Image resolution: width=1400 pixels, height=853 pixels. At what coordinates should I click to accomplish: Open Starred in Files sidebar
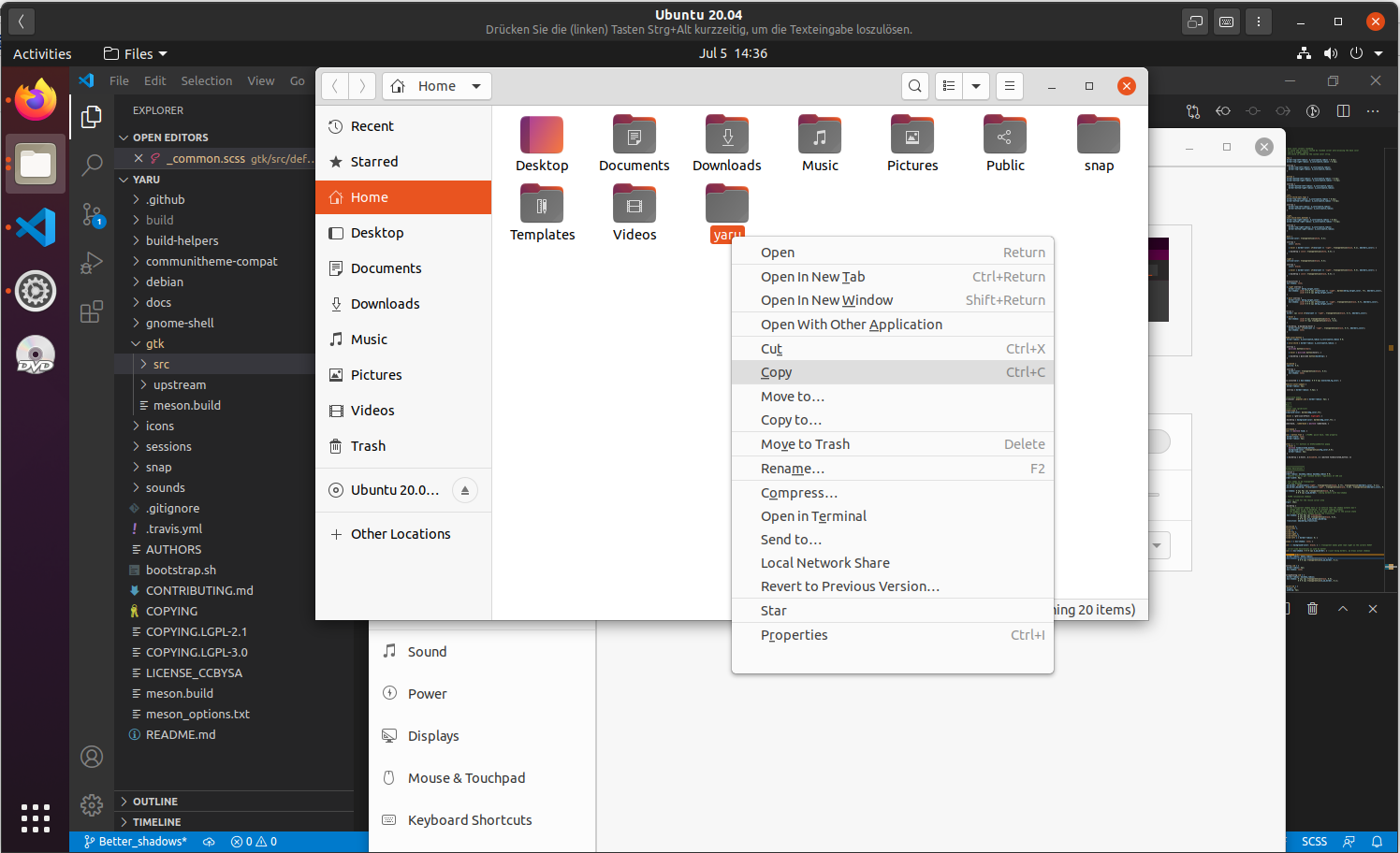point(403,162)
